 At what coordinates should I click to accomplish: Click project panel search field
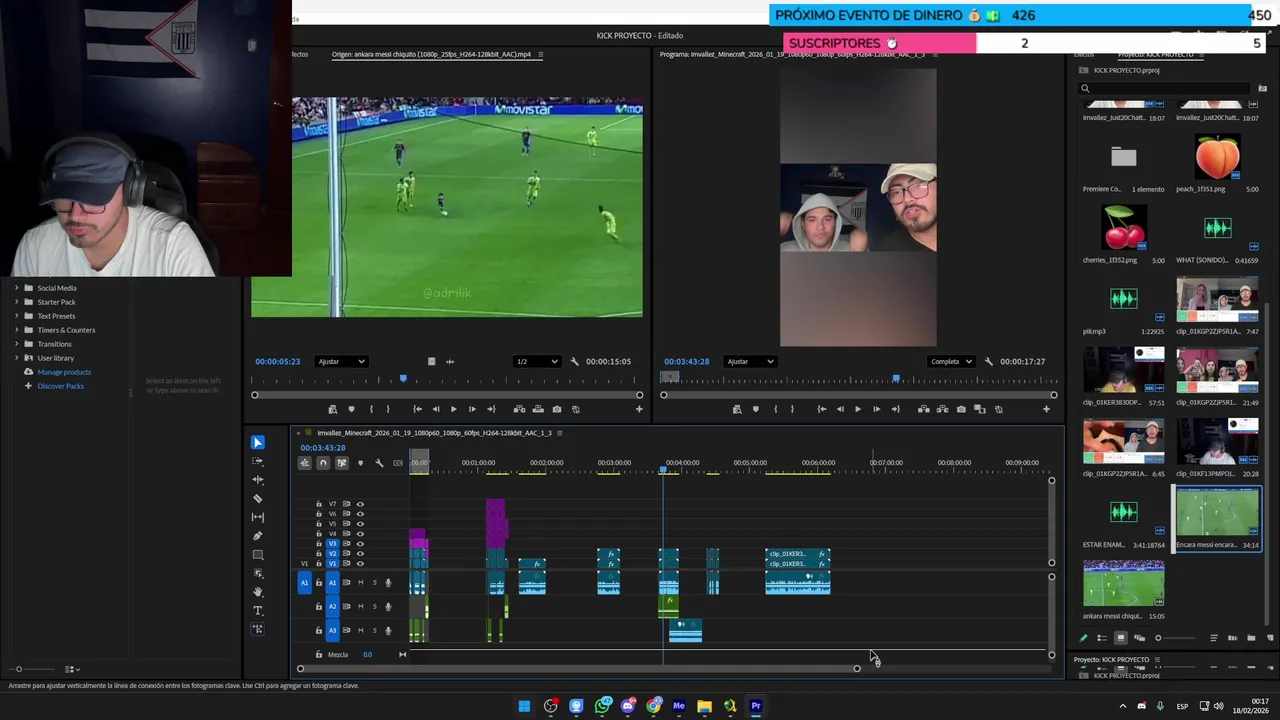pos(1166,88)
